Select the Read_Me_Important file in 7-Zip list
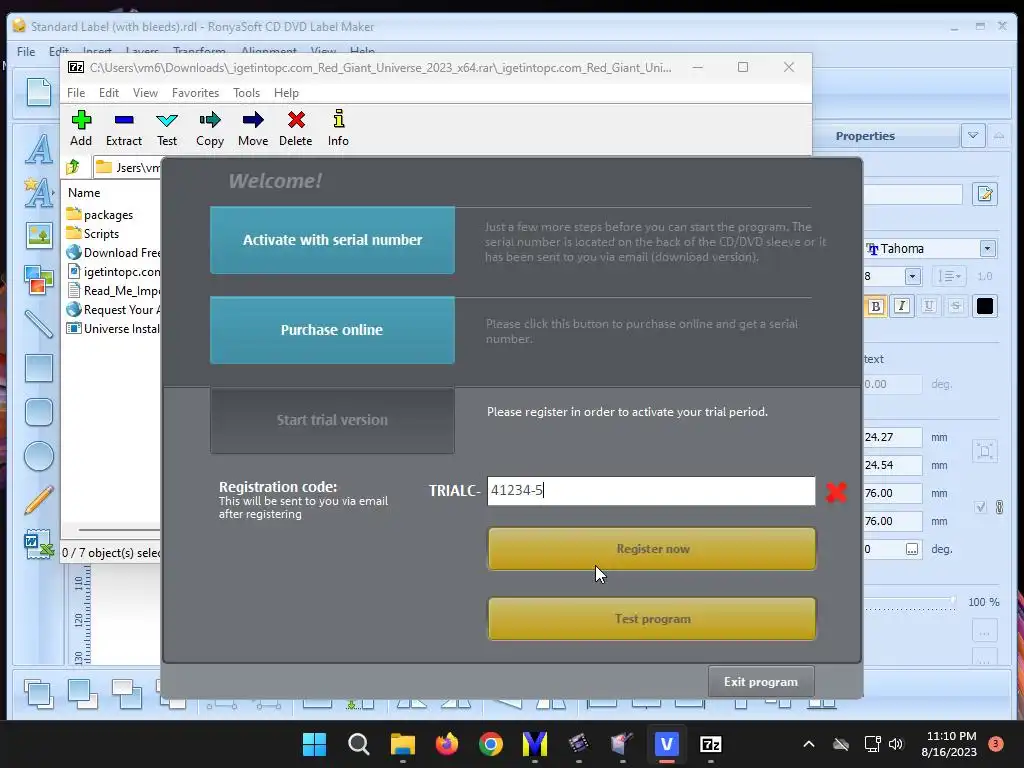Viewport: 1024px width, 768px height. [114, 291]
